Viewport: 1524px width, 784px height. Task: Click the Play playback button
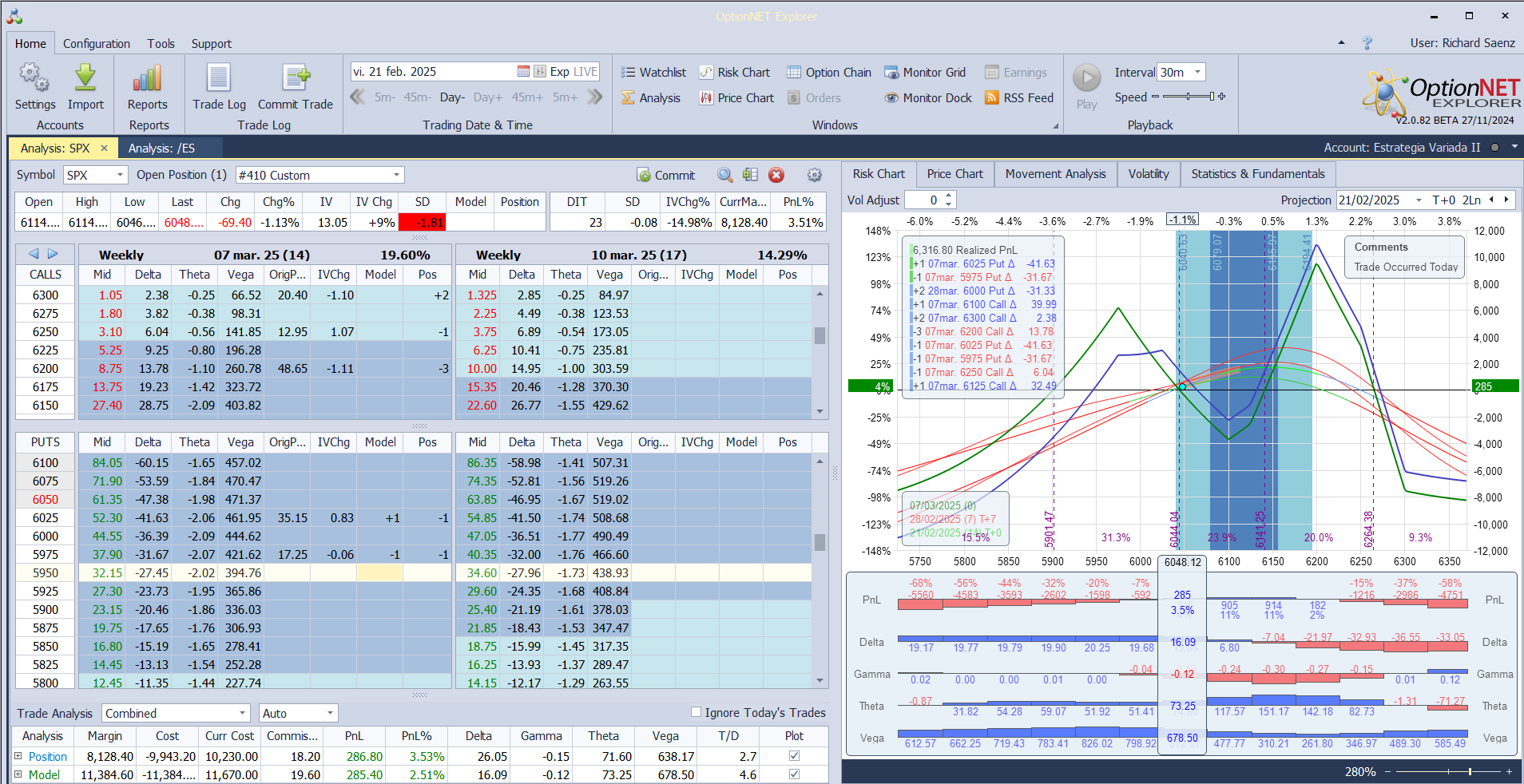pyautogui.click(x=1086, y=78)
